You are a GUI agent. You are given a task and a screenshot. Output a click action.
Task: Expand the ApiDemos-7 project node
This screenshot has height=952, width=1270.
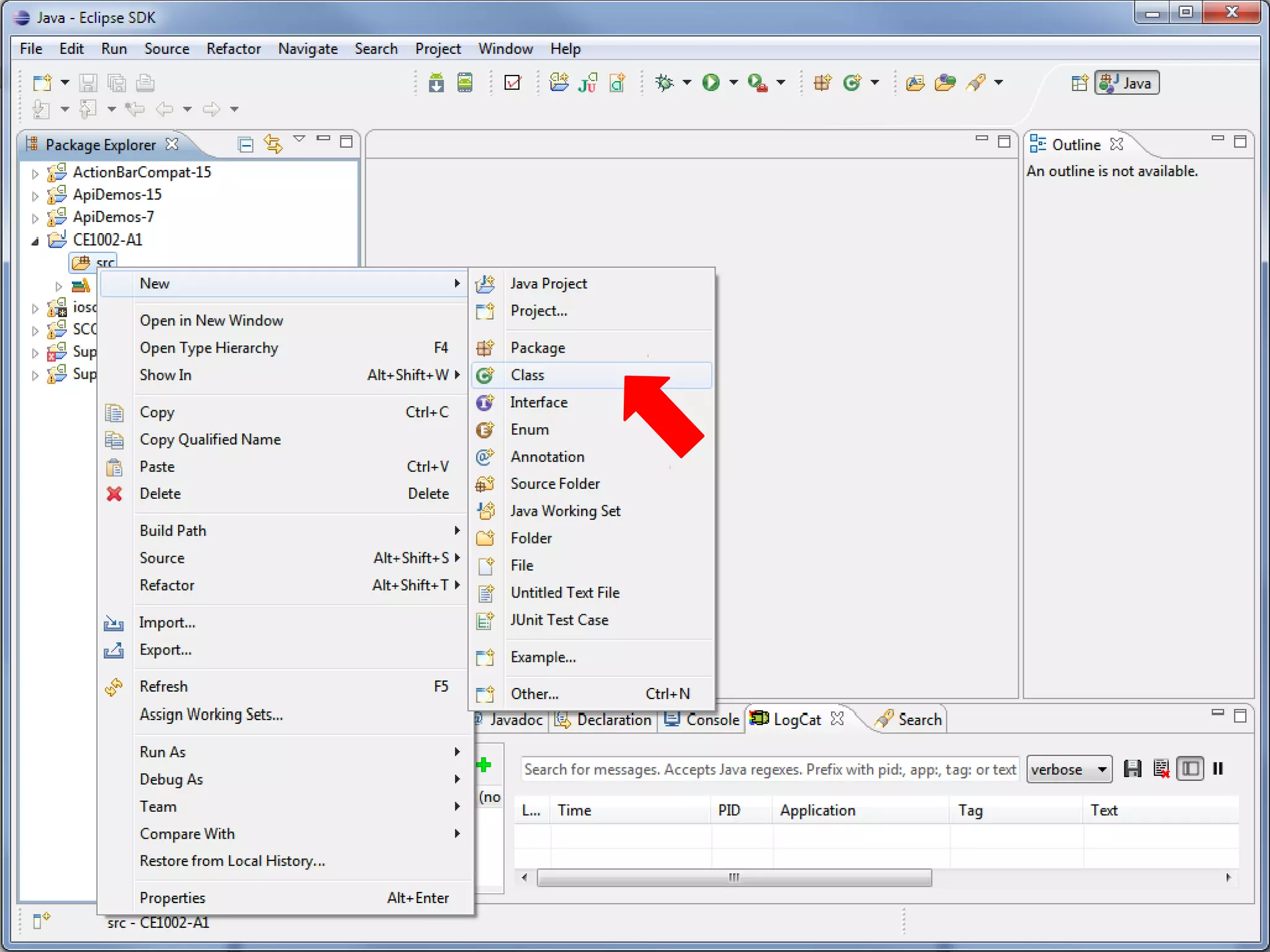[35, 218]
